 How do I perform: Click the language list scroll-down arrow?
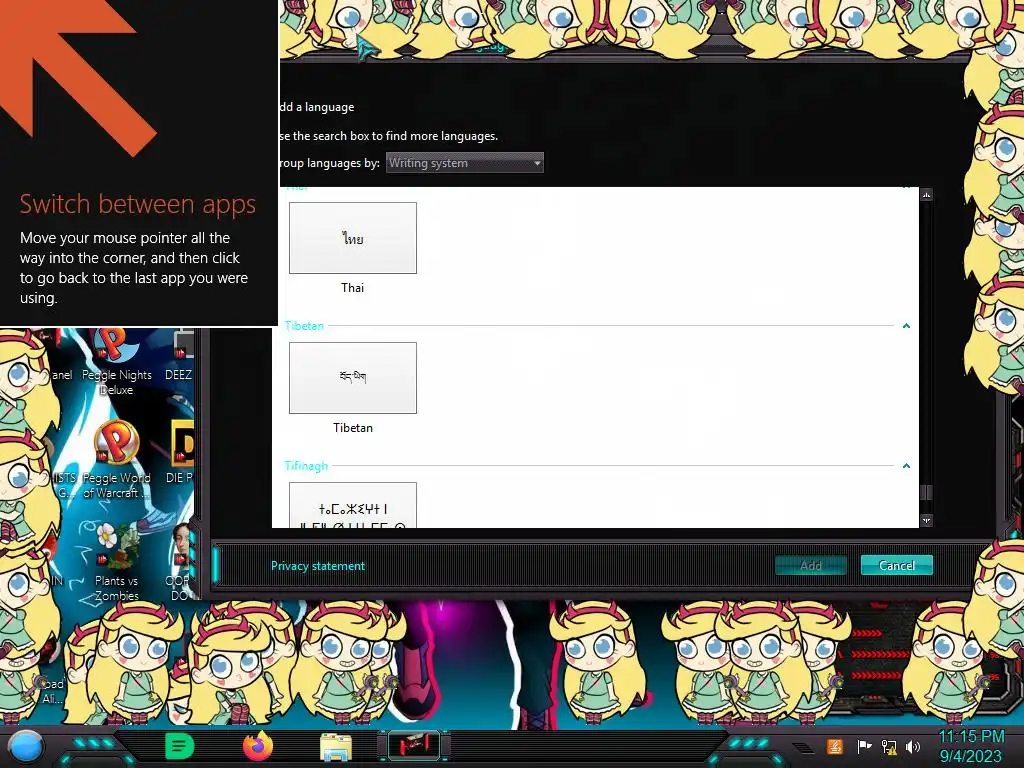[x=926, y=520]
